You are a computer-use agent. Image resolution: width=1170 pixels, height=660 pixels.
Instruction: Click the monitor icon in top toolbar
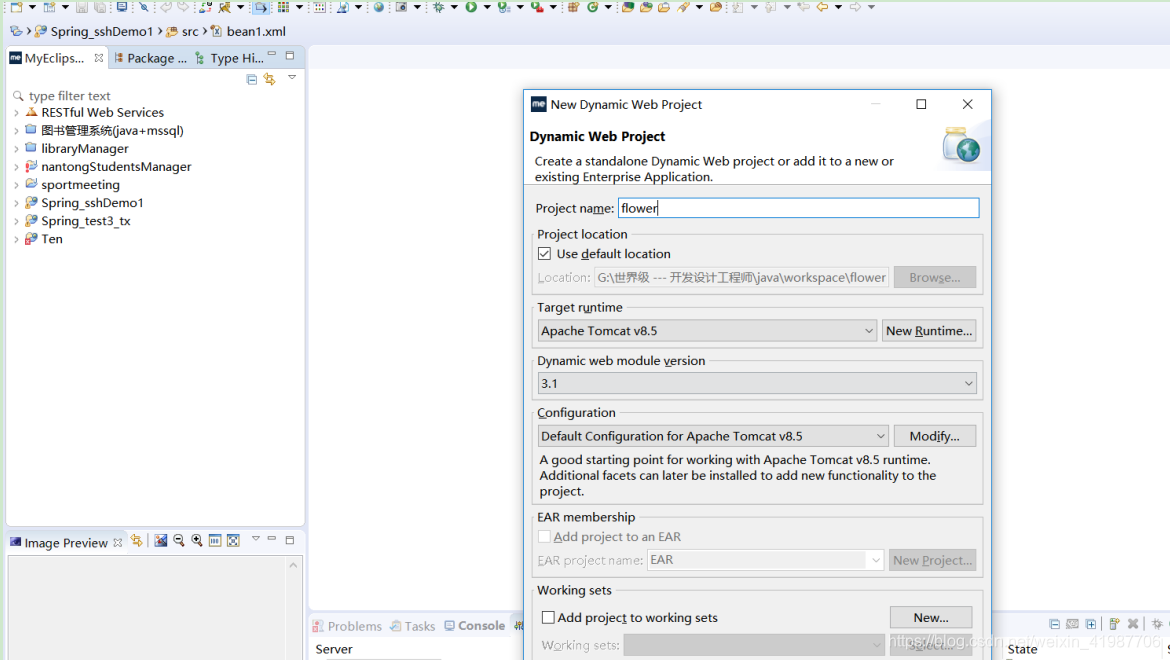click(122, 7)
